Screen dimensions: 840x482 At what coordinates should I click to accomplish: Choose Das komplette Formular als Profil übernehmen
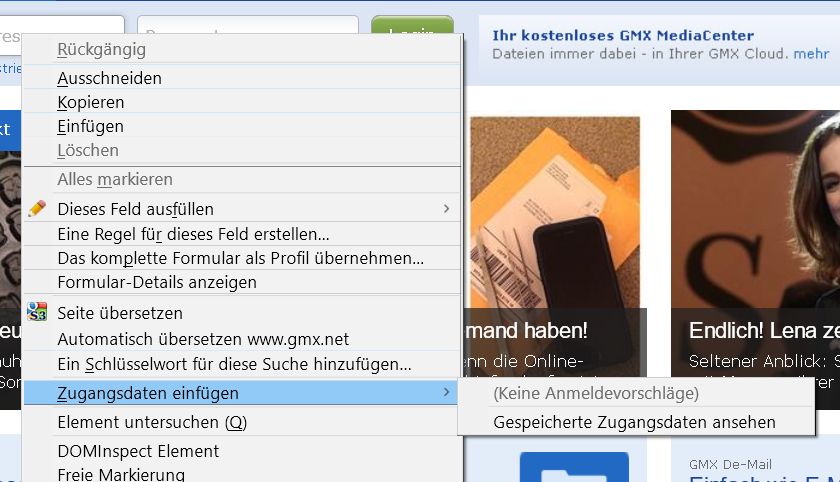tap(242, 258)
